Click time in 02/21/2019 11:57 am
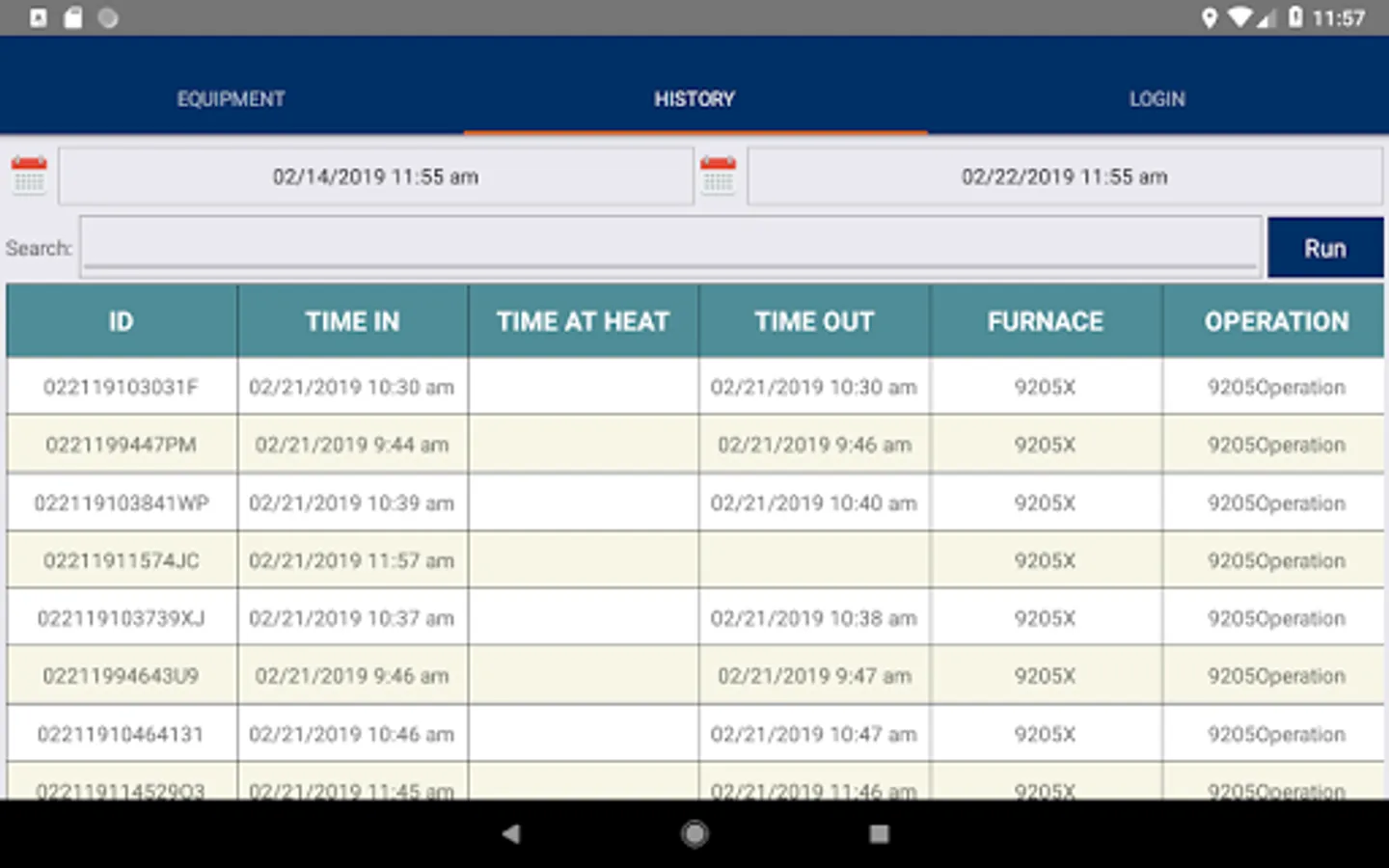 pyautogui.click(x=352, y=560)
